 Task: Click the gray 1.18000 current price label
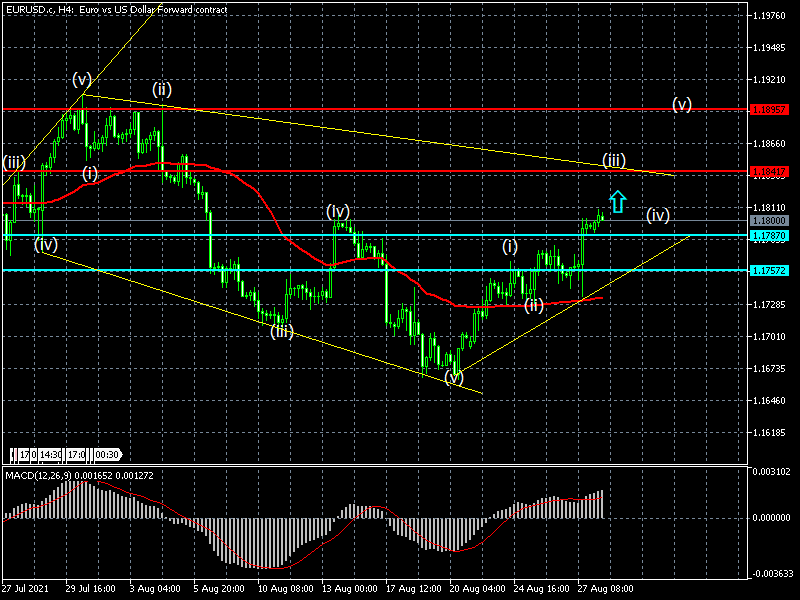tap(769, 220)
